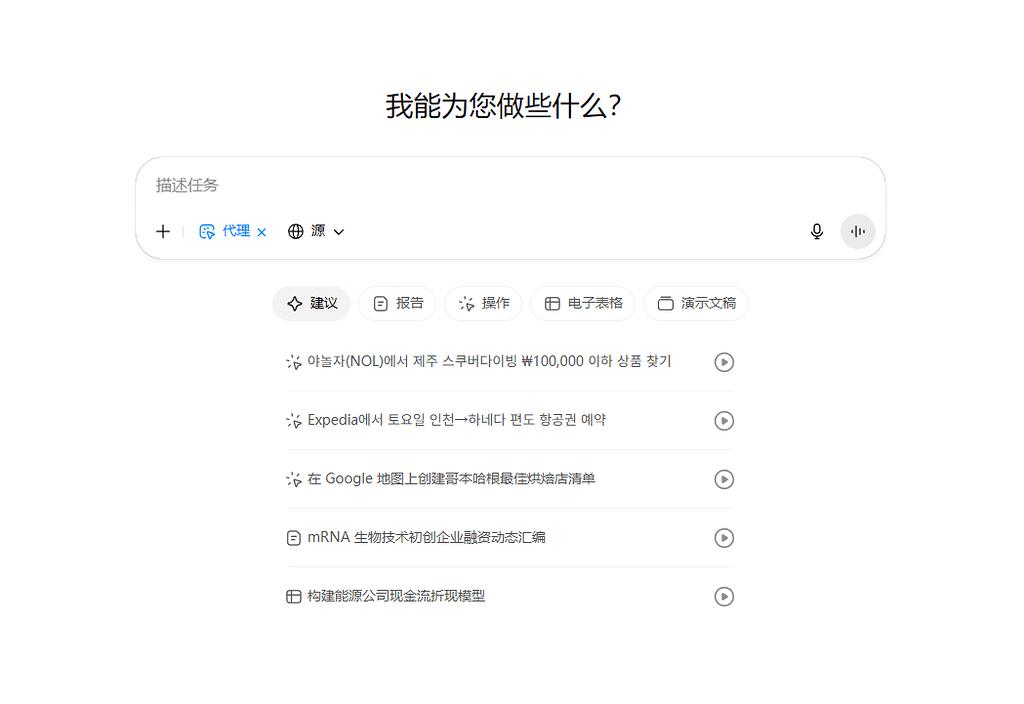The width and height of the screenshot is (1024, 704).
Task: Start voice mode with the waveform button
Action: (x=857, y=231)
